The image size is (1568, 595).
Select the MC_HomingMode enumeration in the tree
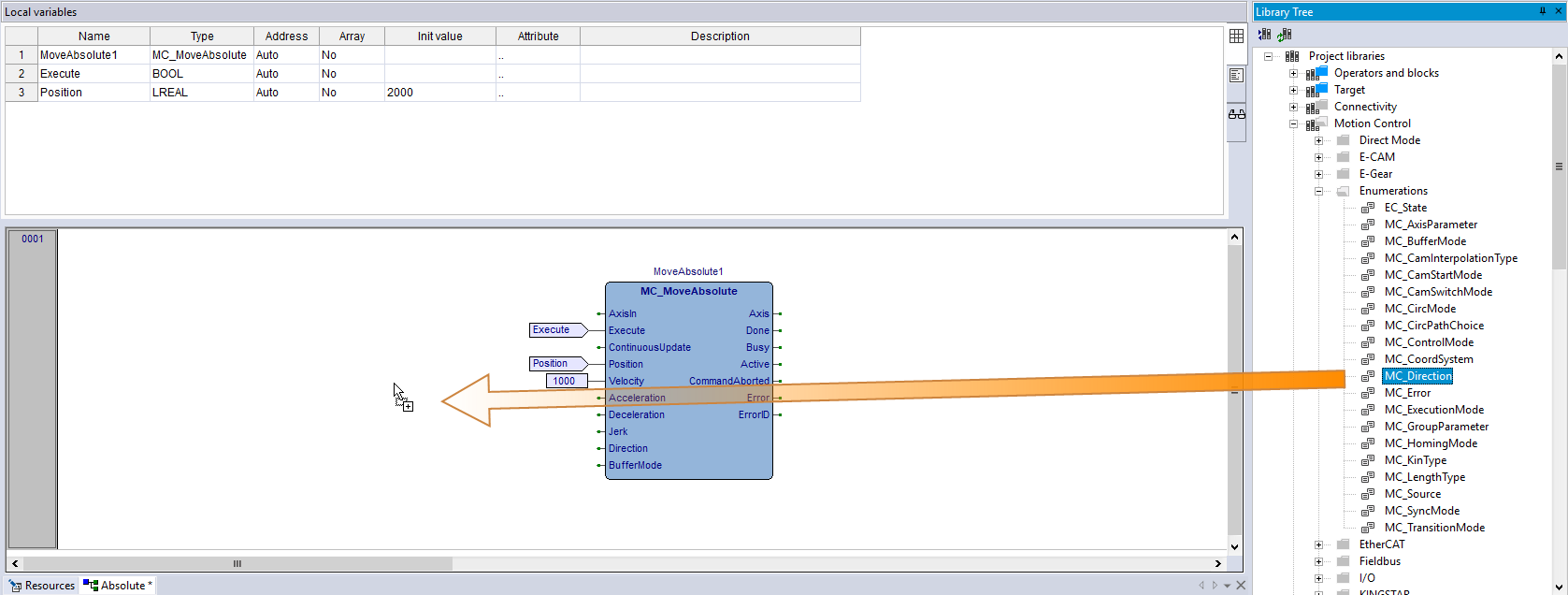pos(1431,443)
